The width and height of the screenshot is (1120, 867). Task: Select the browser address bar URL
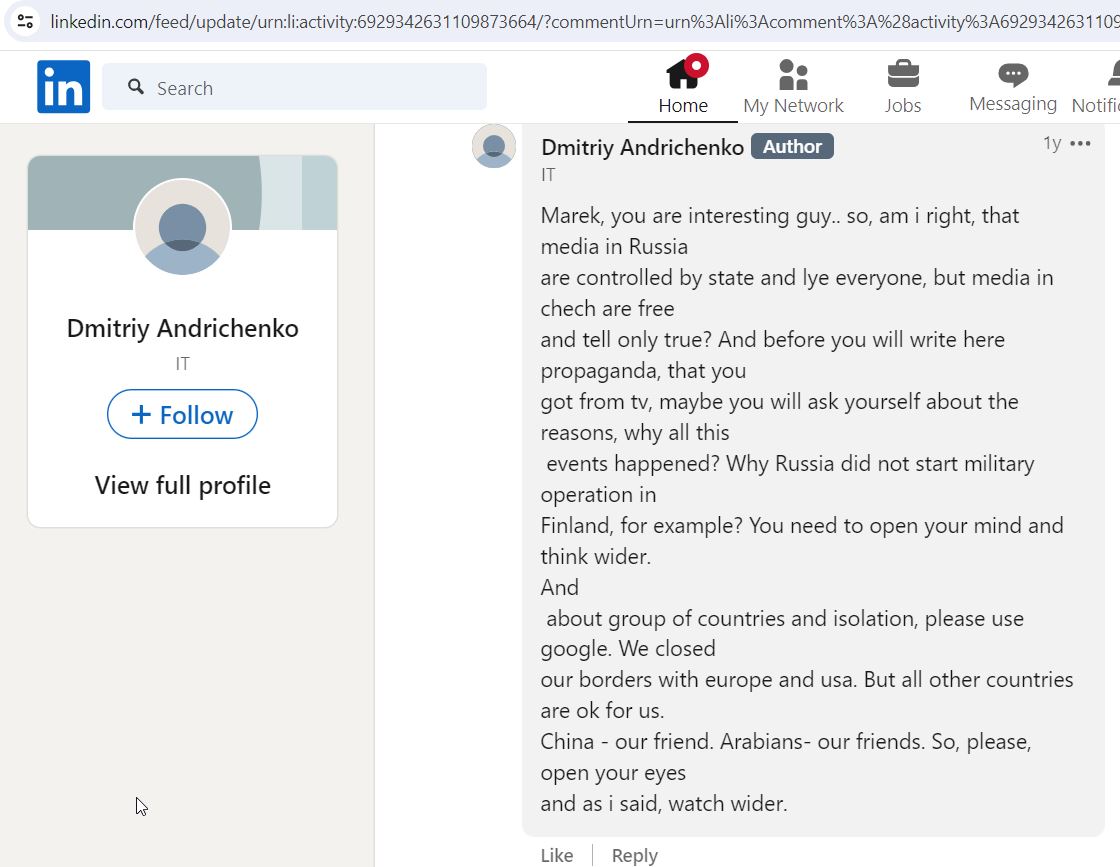pyautogui.click(x=584, y=21)
